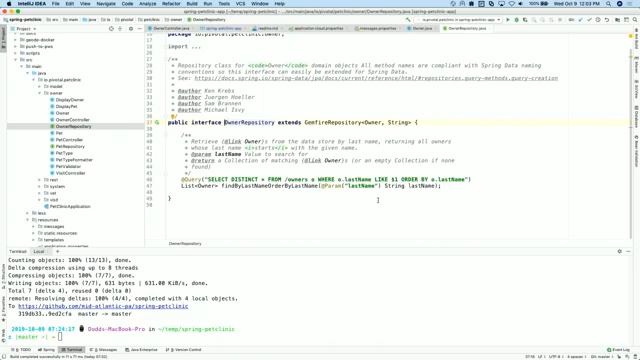Collapse the owner package folder
640x360 pixels.
click(x=40, y=93)
